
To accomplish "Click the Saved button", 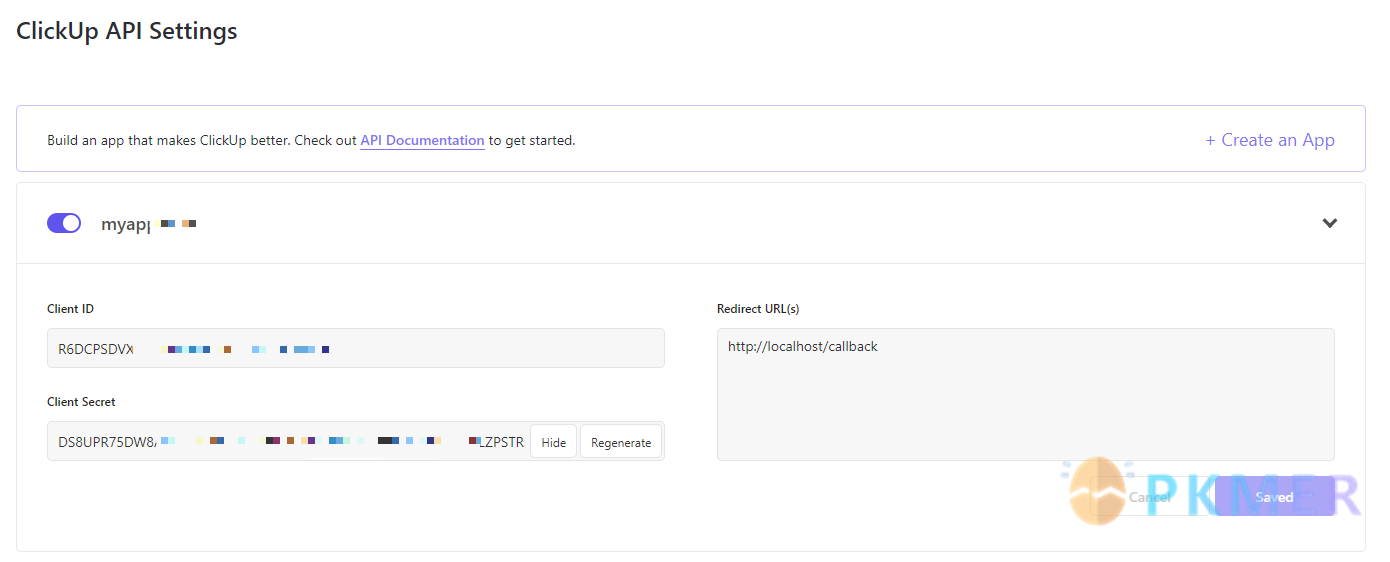I will 1275,497.
